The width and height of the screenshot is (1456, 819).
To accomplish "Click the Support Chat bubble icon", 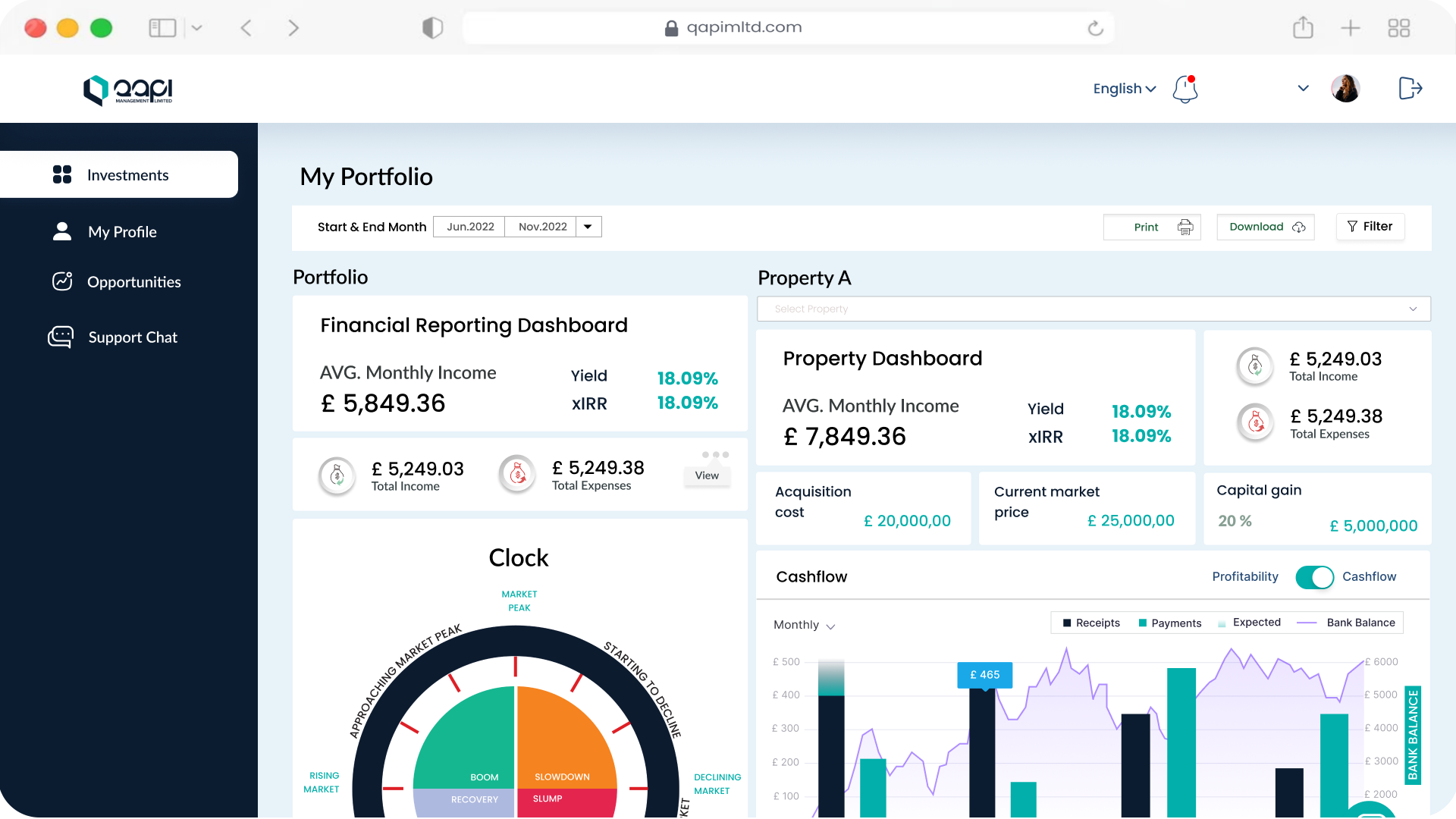I will coord(61,337).
